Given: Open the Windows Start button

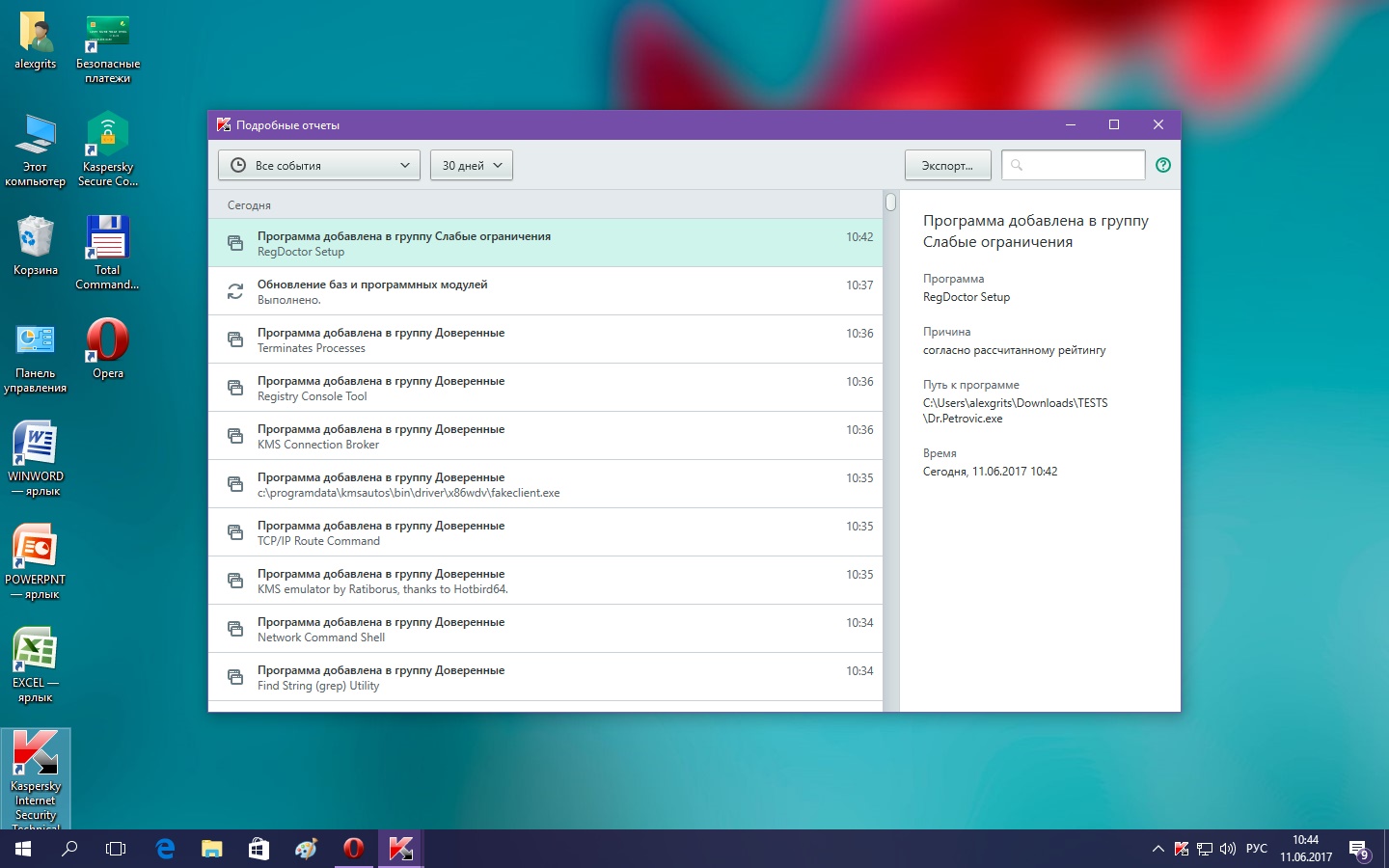Looking at the screenshot, I should [x=23, y=849].
